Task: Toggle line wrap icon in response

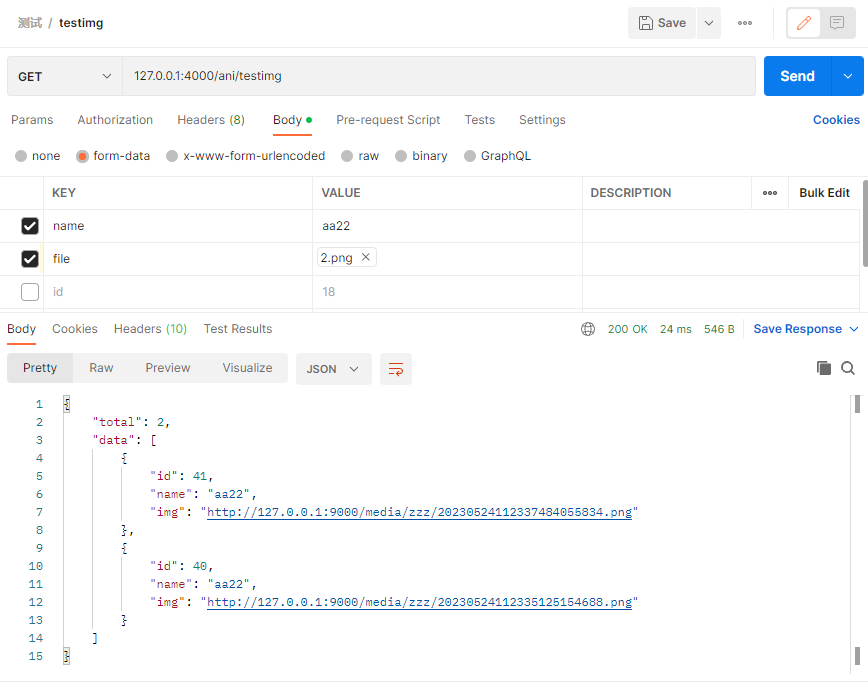Action: [x=396, y=369]
